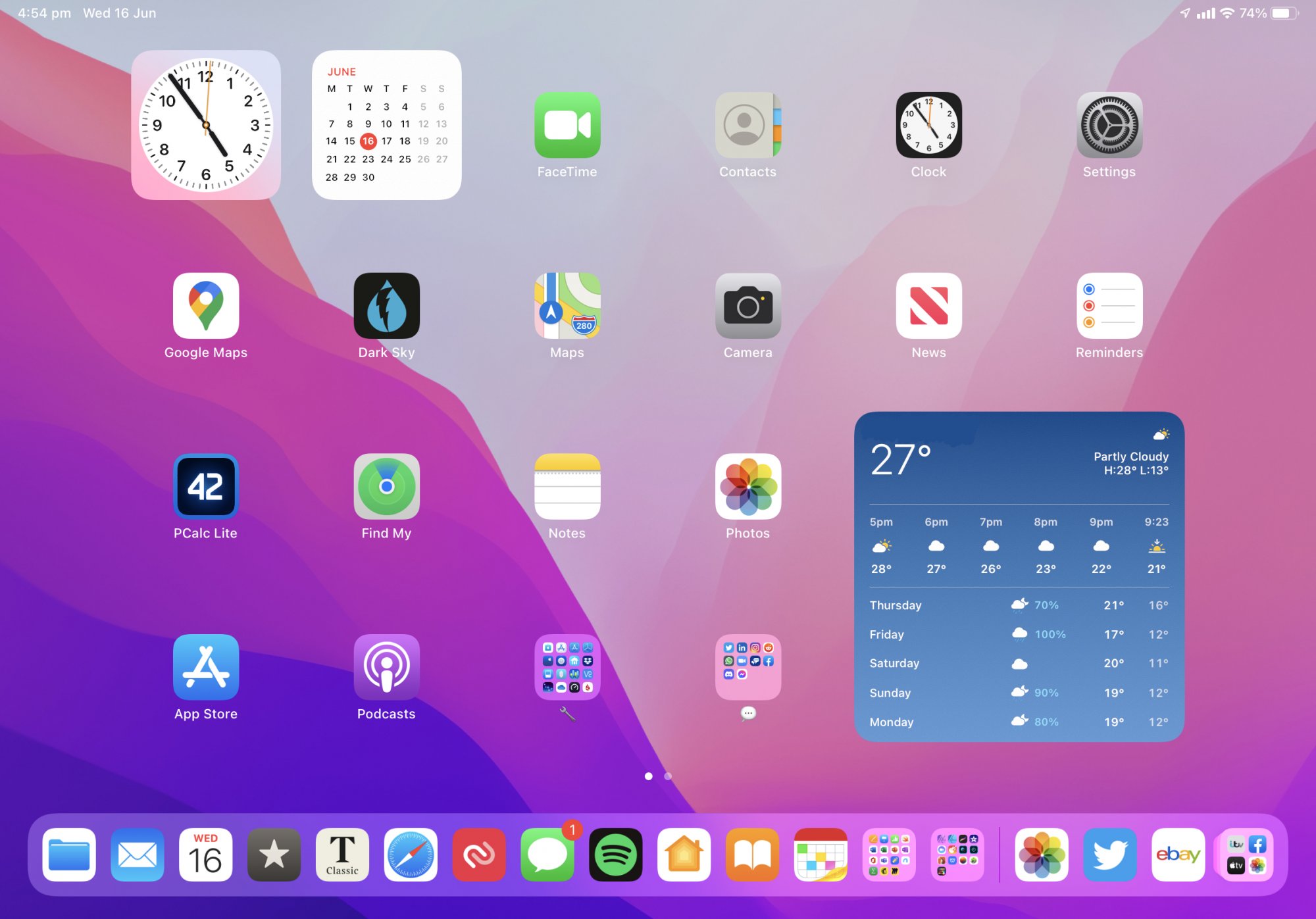Launch Google Maps
The image size is (1316, 919).
point(205,306)
